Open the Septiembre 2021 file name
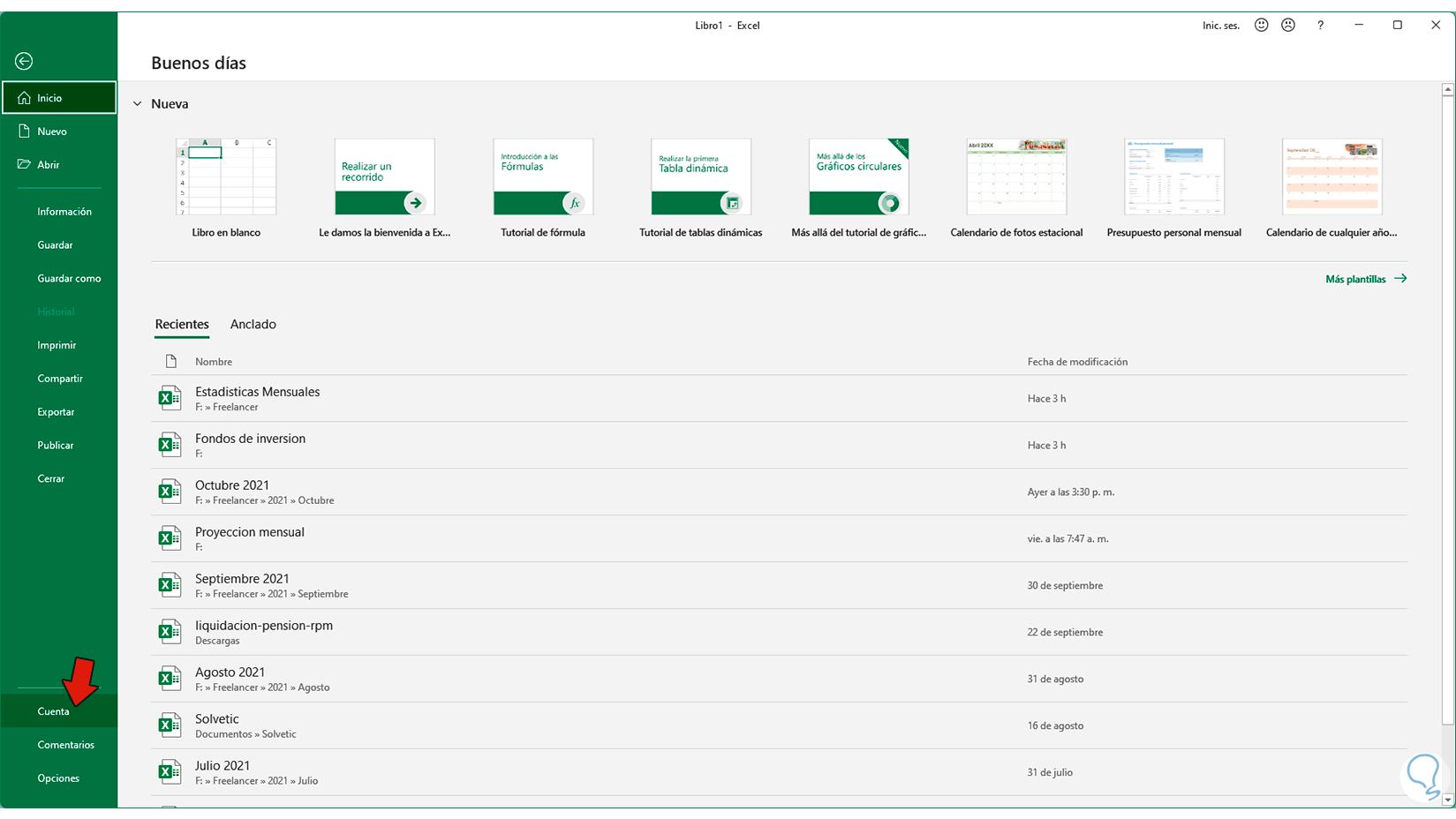 pos(242,579)
